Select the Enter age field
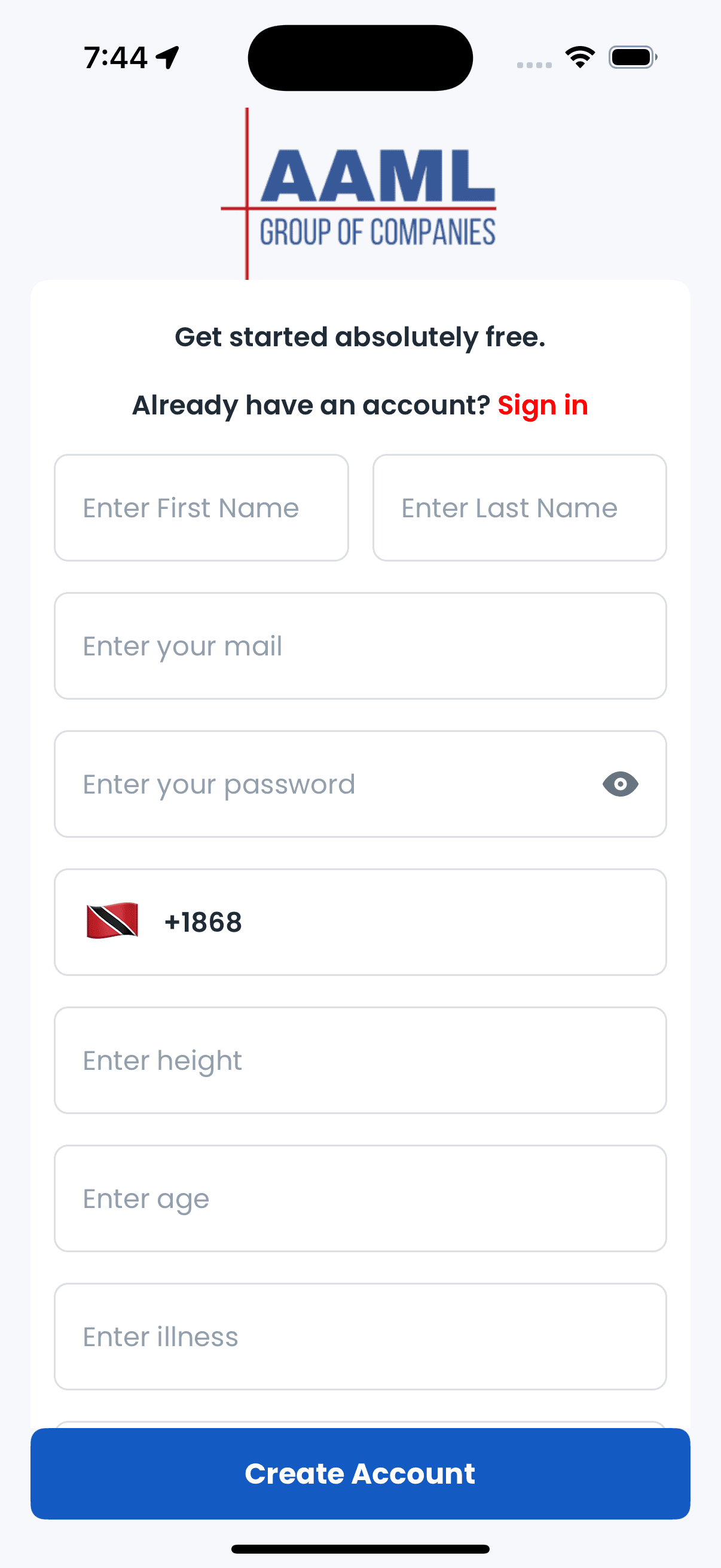The image size is (721, 1568). click(x=360, y=1198)
